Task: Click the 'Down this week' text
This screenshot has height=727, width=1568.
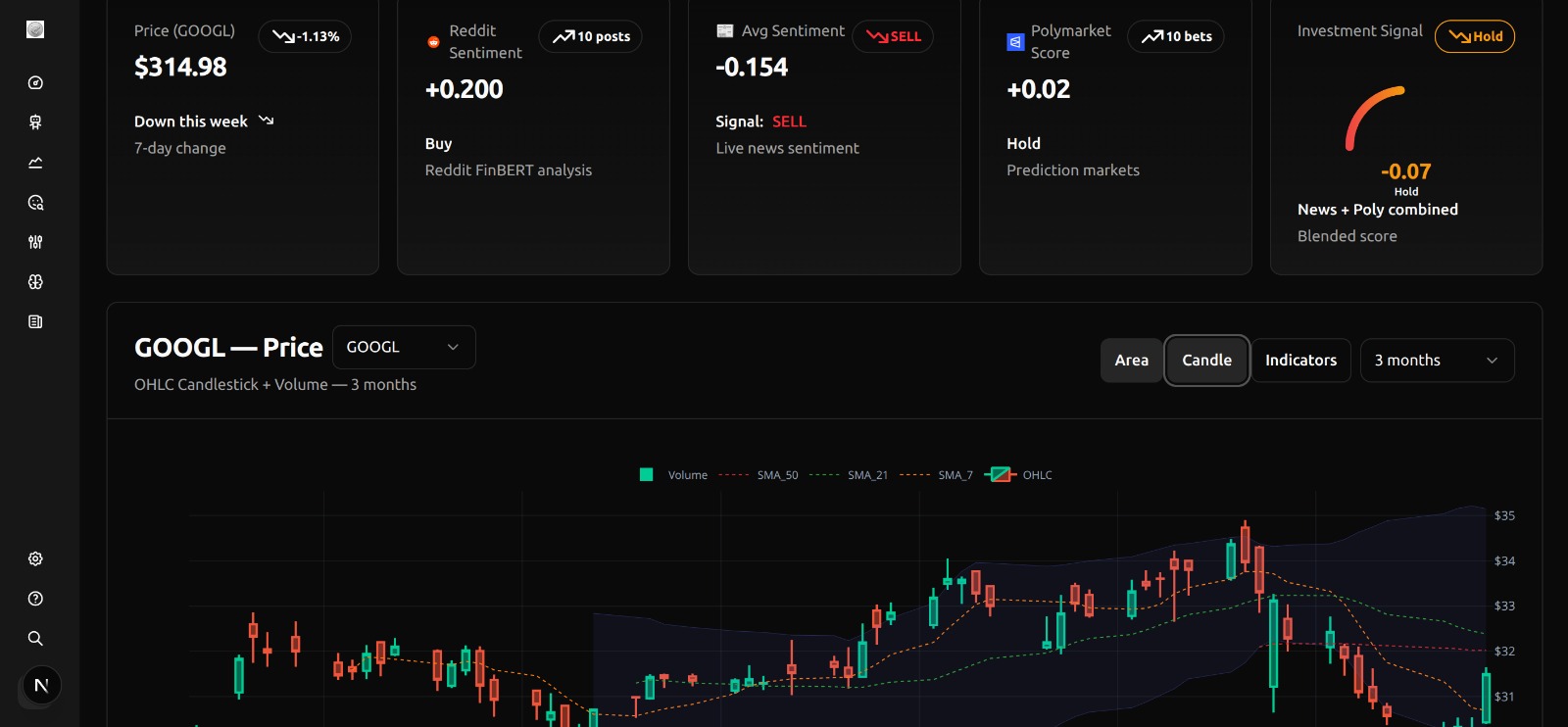Action: (191, 121)
